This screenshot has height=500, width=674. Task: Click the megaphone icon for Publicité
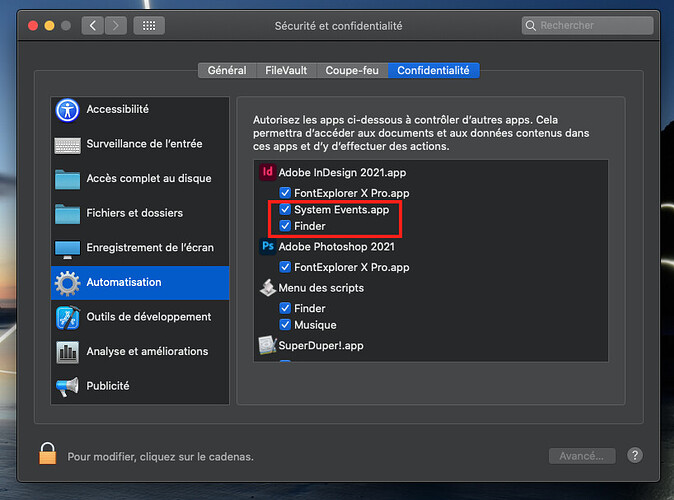(67, 387)
